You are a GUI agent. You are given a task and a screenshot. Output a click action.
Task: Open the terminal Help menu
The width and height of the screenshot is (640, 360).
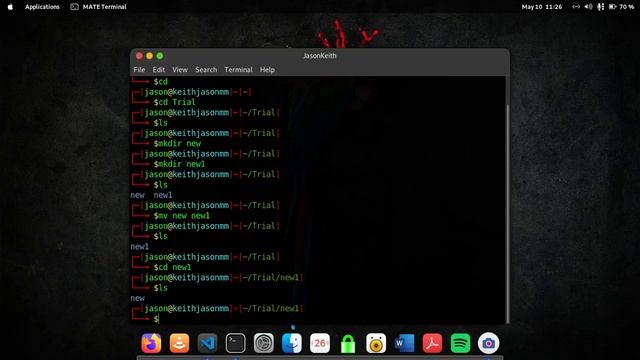coord(267,70)
